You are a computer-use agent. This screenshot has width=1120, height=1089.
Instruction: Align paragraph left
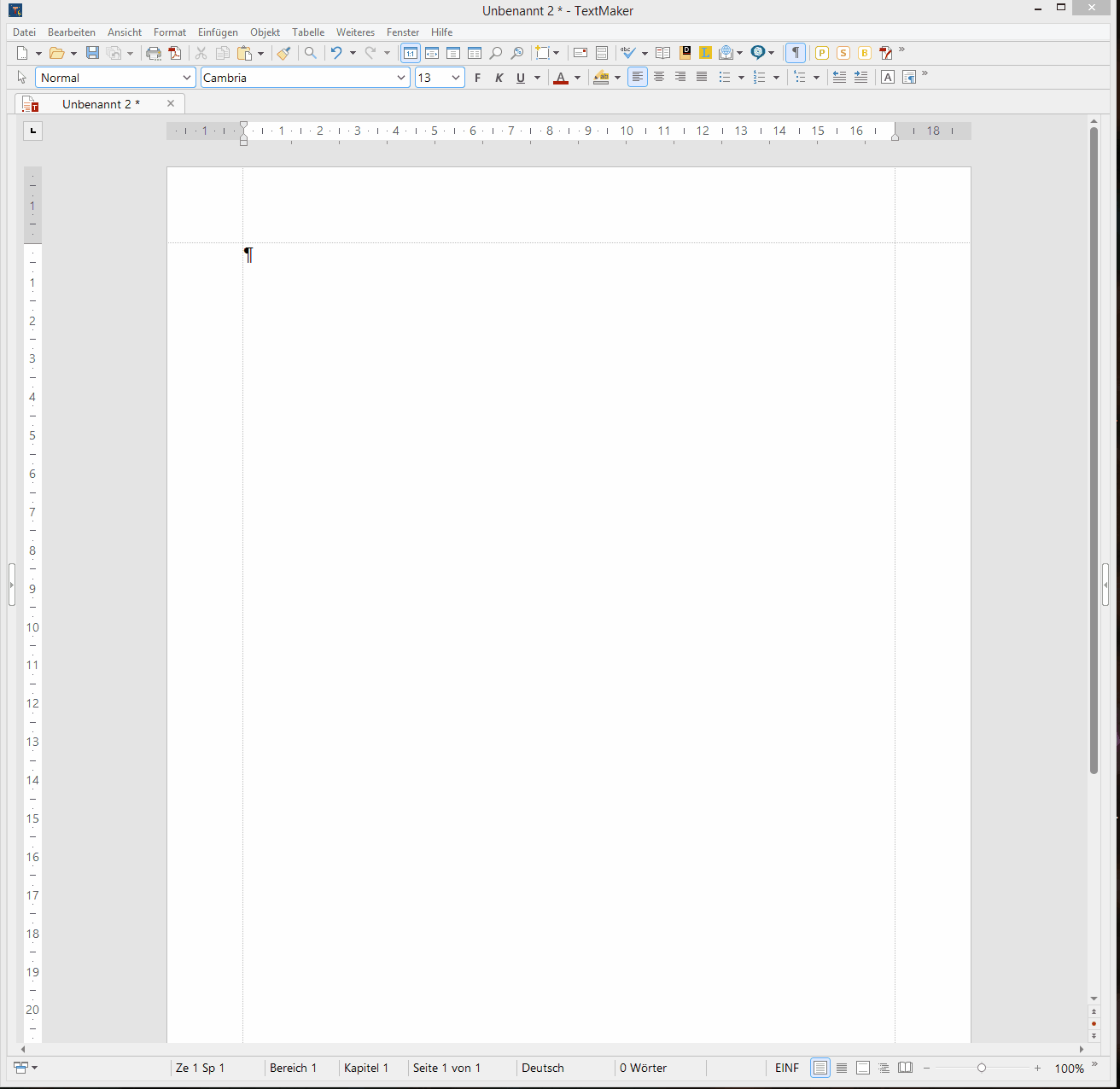pos(638,78)
